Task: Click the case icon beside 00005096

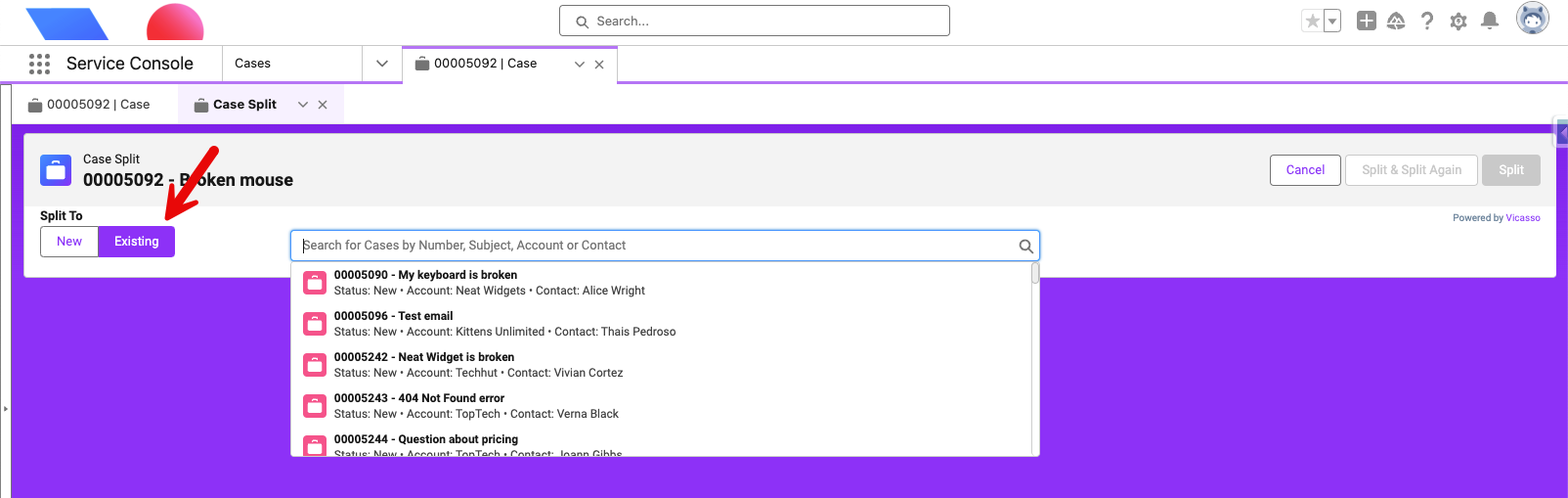Action: (x=315, y=324)
